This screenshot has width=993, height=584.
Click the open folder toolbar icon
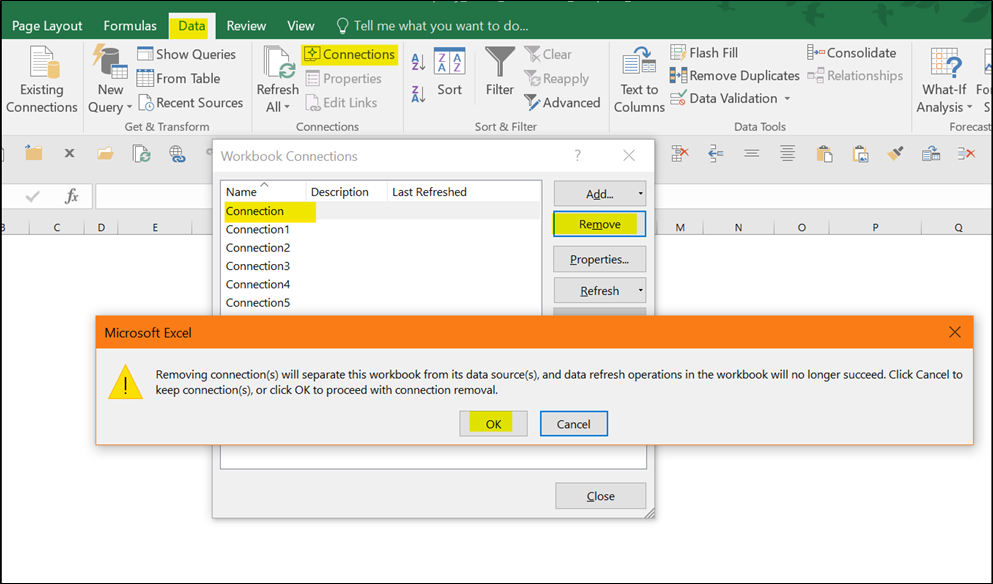pyautogui.click(x=105, y=153)
